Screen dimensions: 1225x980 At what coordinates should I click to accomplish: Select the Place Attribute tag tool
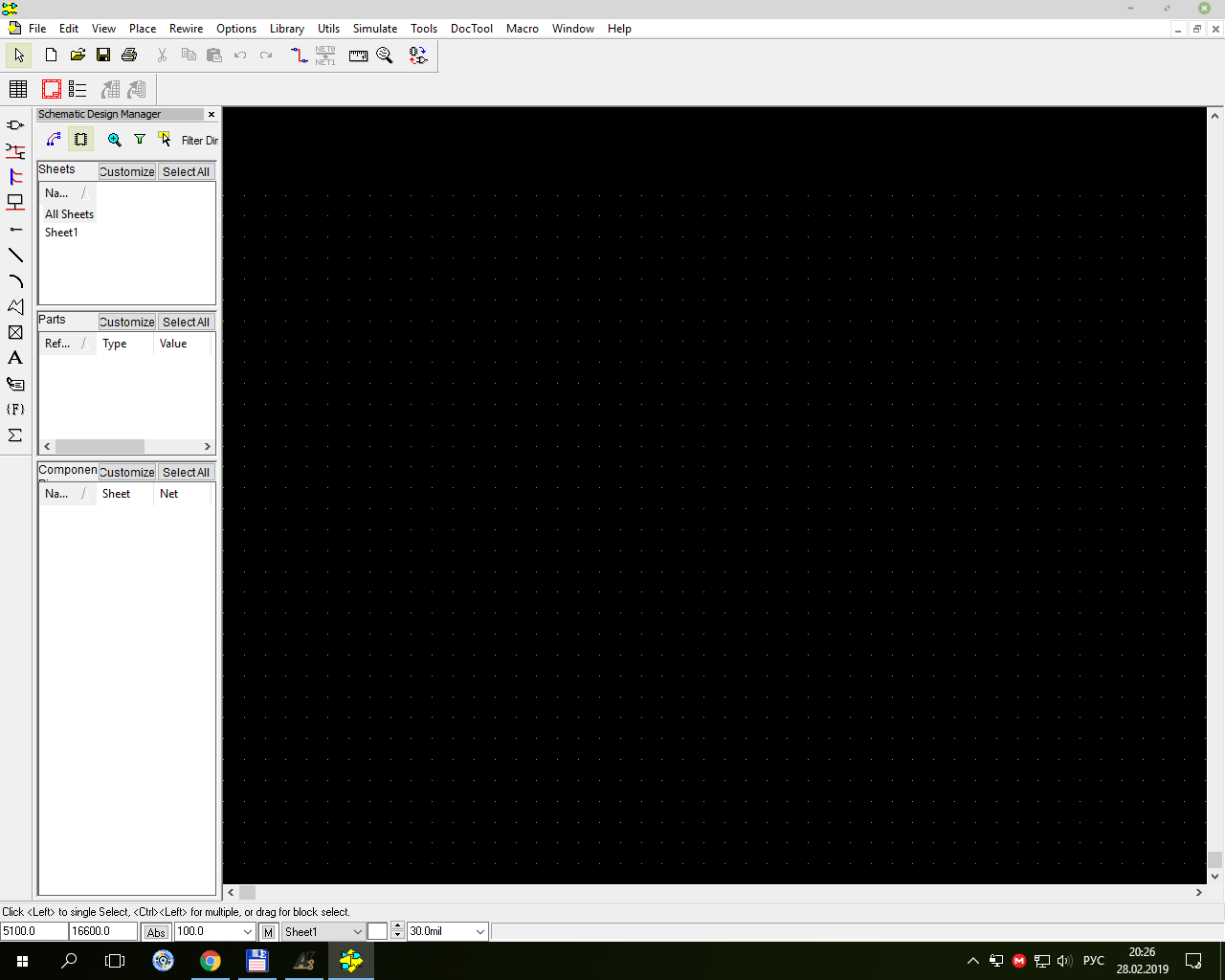(15, 384)
